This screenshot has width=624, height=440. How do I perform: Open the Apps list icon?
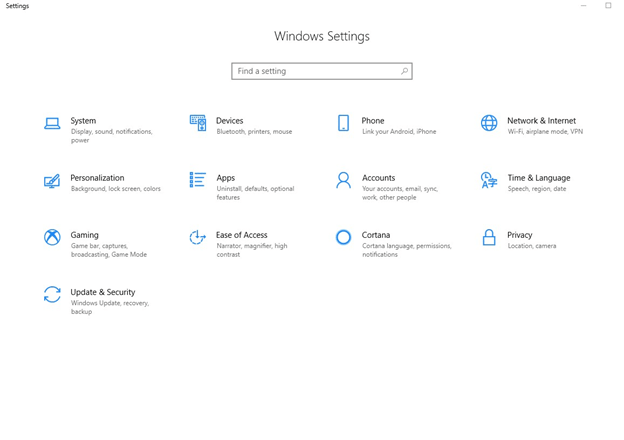point(198,180)
